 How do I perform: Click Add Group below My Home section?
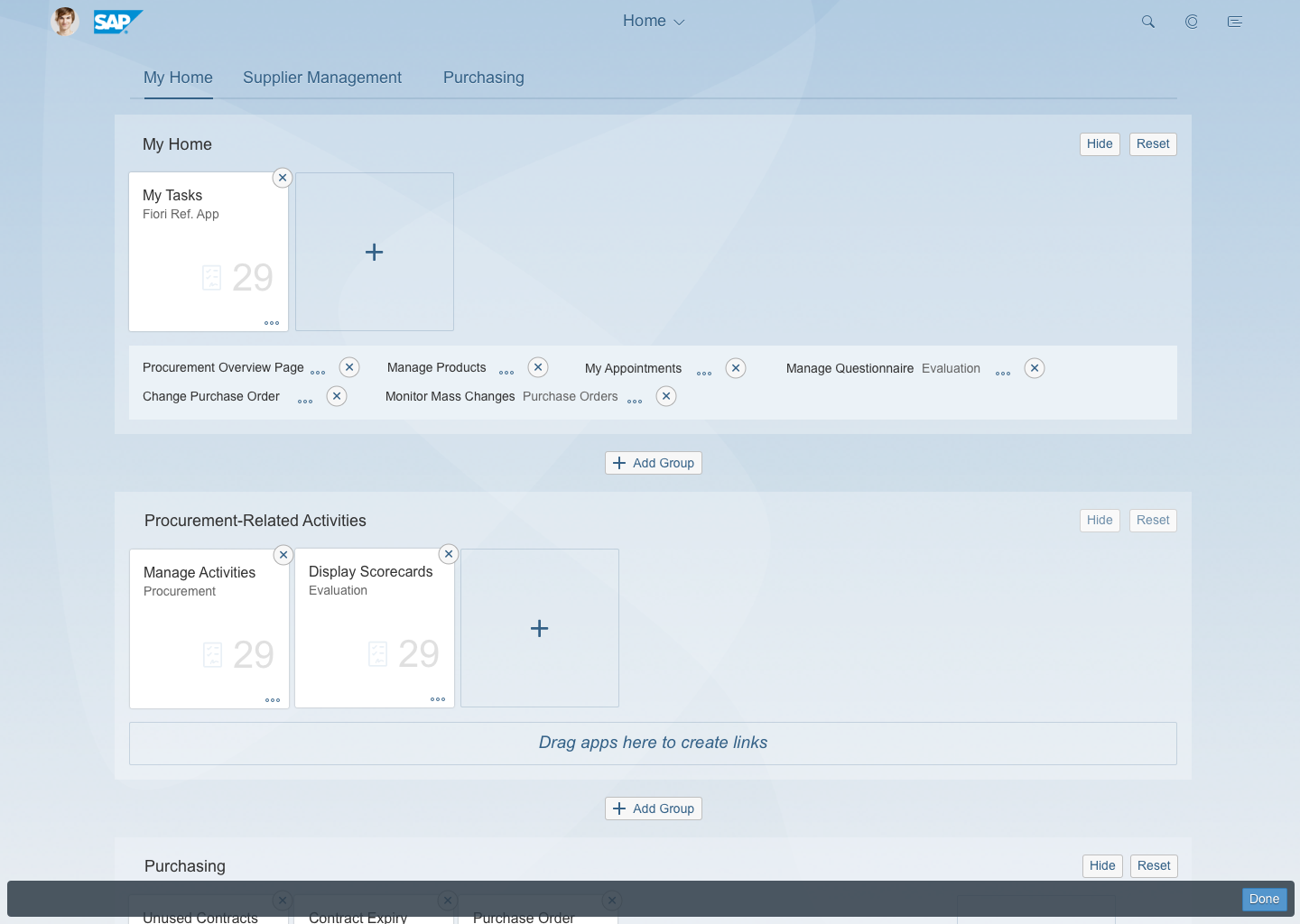[x=653, y=462]
